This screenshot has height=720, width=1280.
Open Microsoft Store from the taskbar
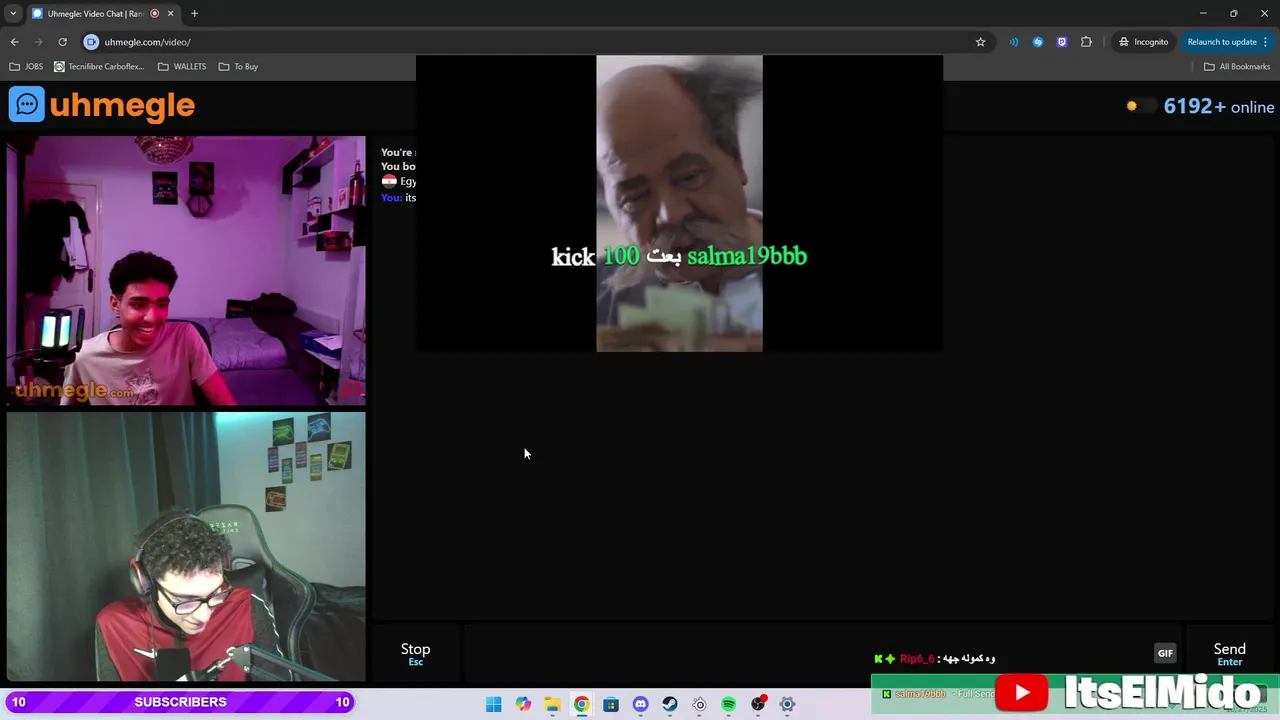[x=611, y=704]
